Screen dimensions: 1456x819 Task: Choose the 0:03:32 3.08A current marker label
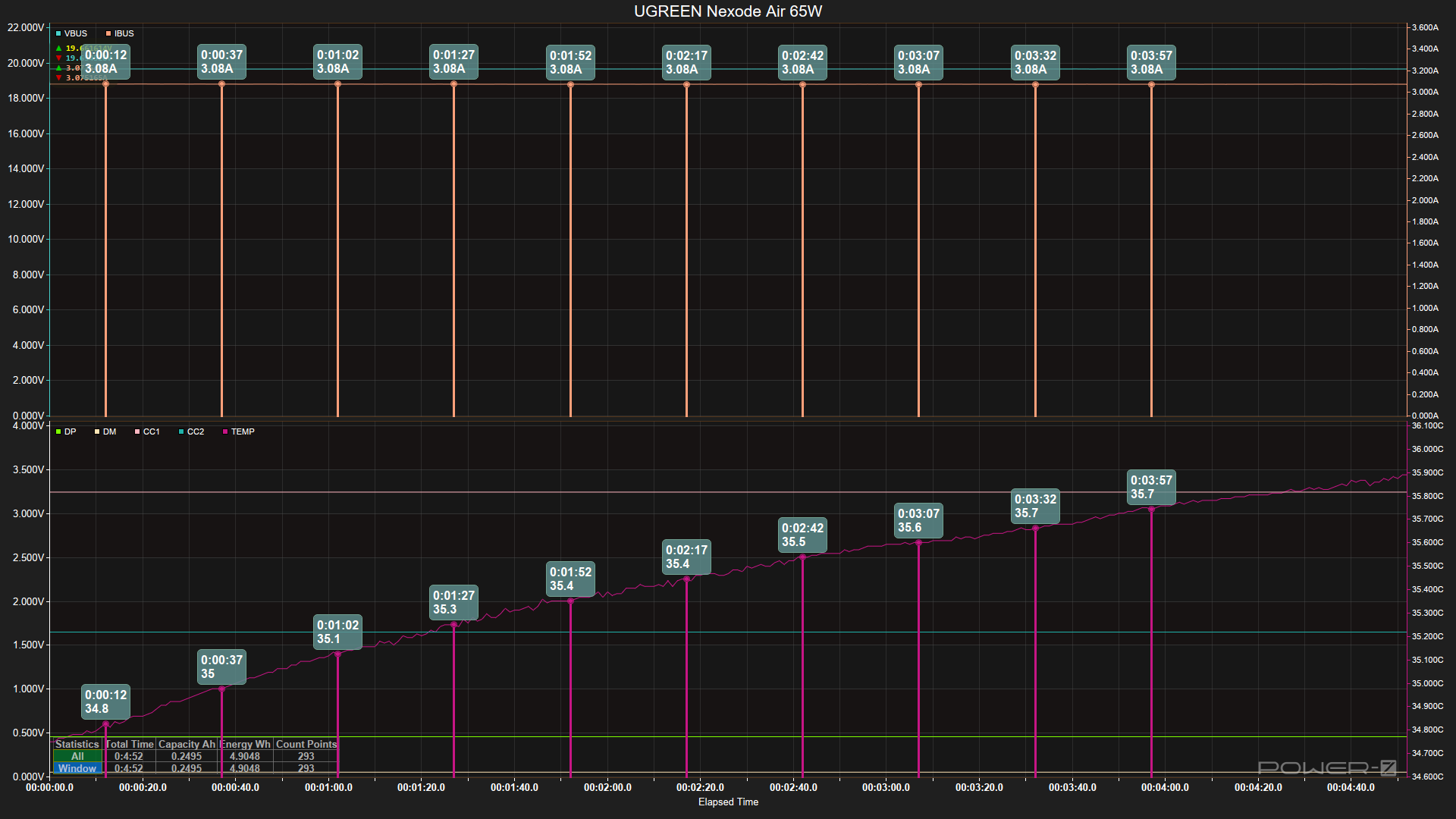click(x=1035, y=62)
